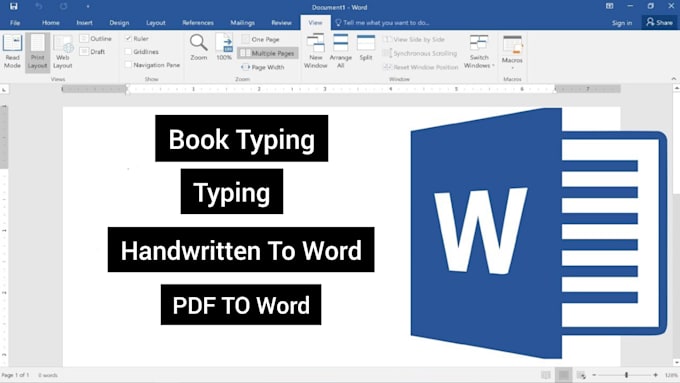Toggle Synchronous Scrolling
The image size is (680, 383).
pos(420,53)
